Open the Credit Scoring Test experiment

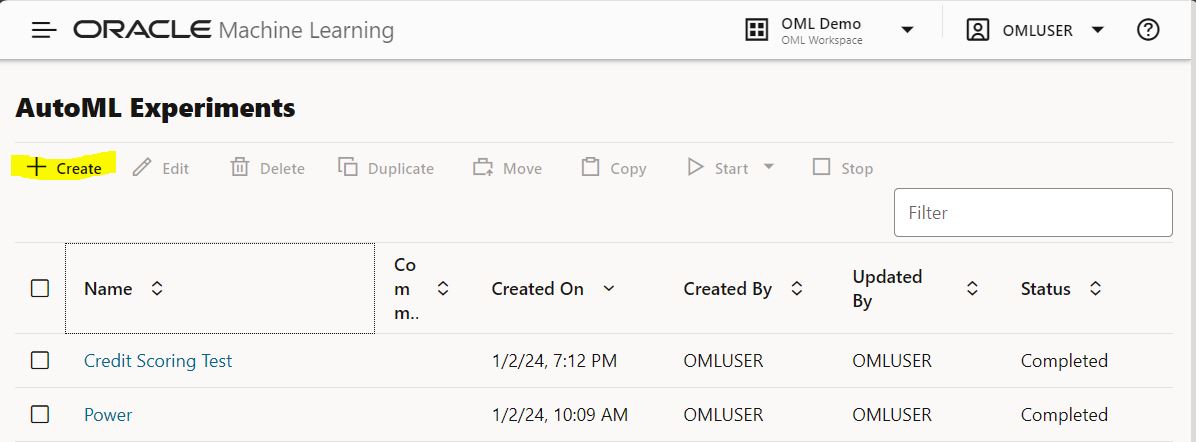point(158,361)
